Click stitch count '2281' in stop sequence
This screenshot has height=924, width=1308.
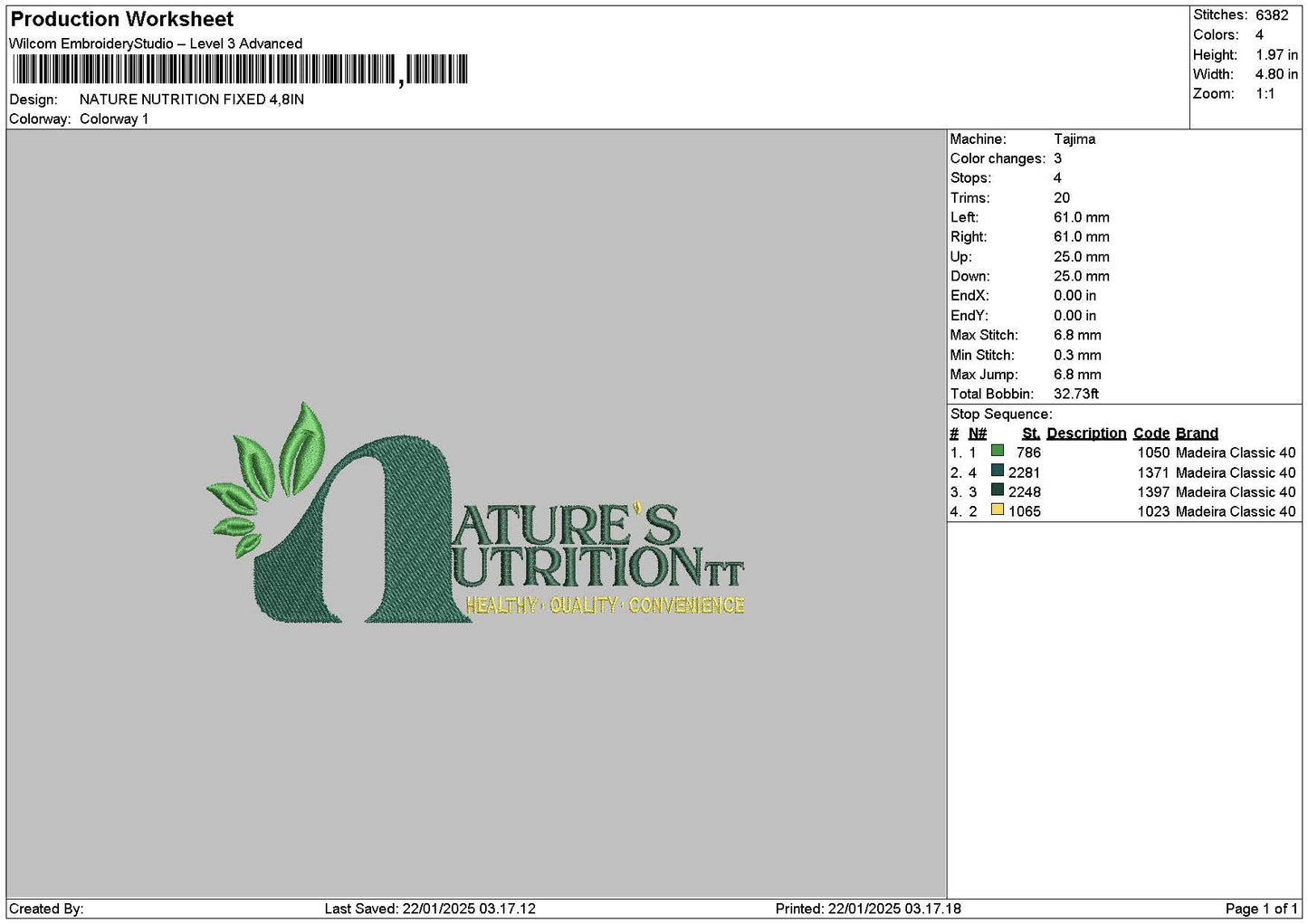[1025, 472]
